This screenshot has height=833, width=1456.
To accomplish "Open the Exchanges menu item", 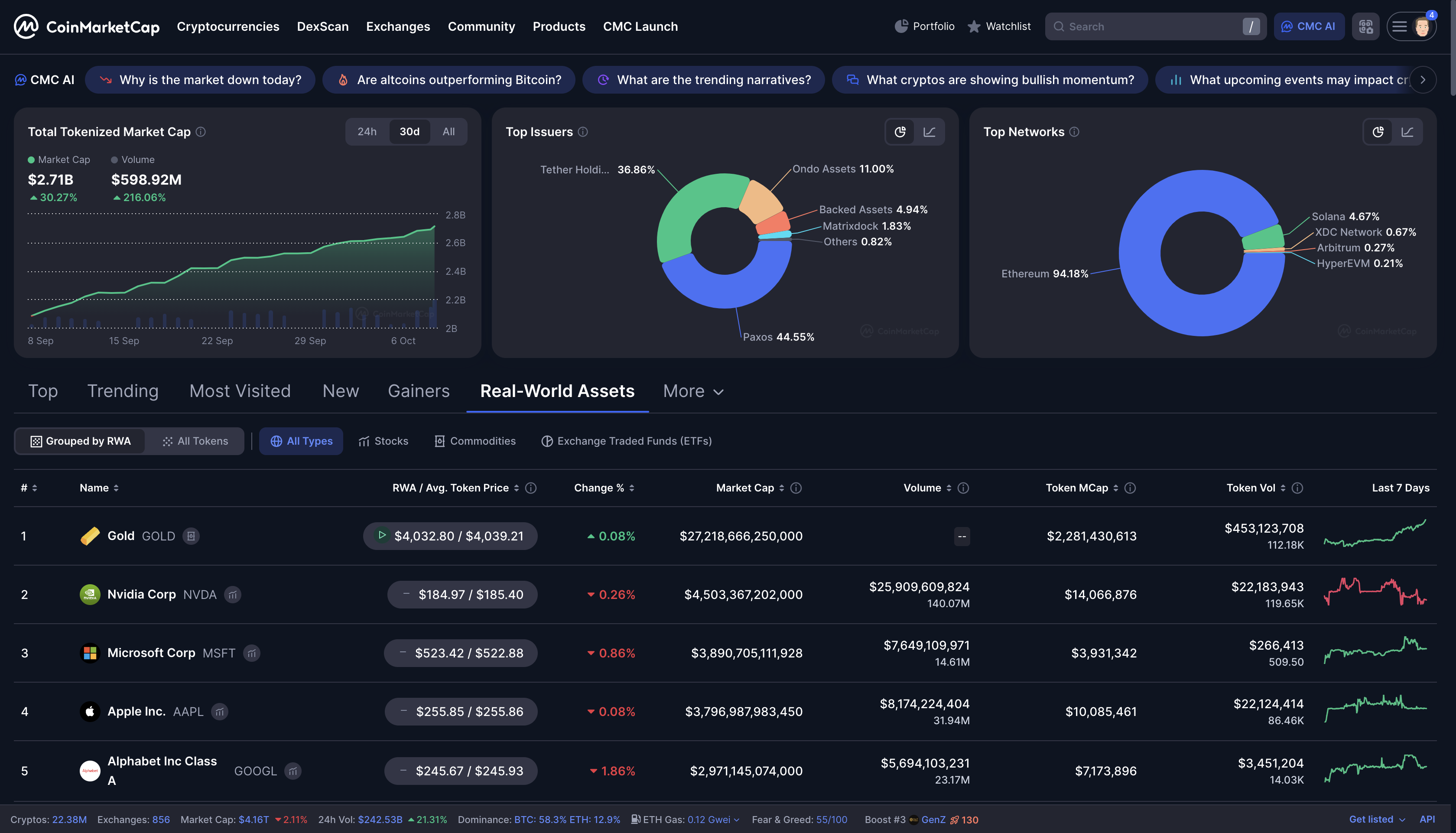I will click(398, 26).
